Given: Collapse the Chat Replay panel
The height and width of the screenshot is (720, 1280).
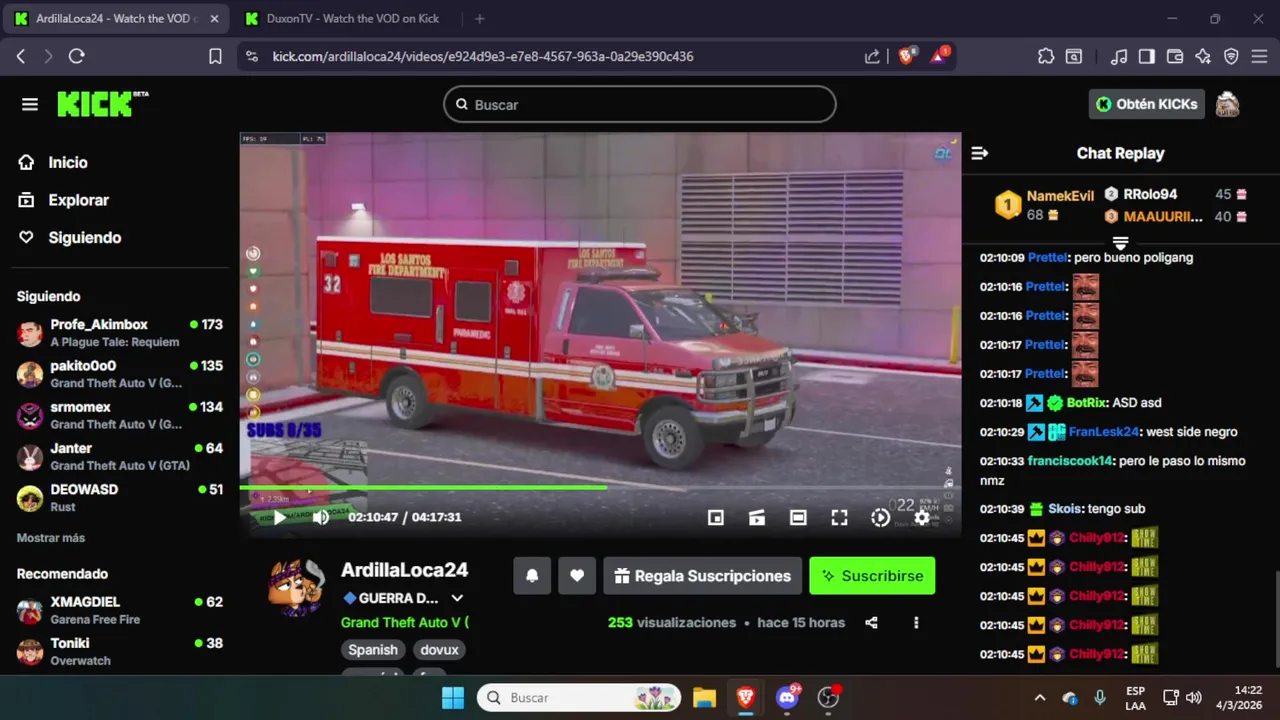Looking at the screenshot, I should point(980,153).
